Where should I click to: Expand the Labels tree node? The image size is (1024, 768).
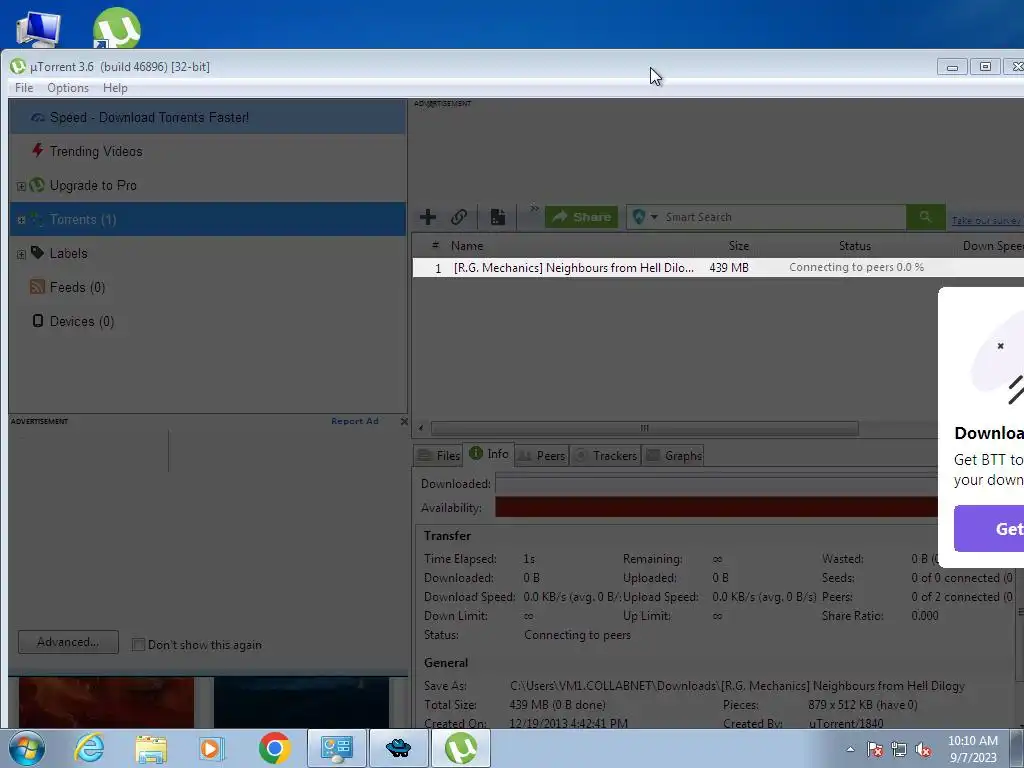[x=21, y=254]
